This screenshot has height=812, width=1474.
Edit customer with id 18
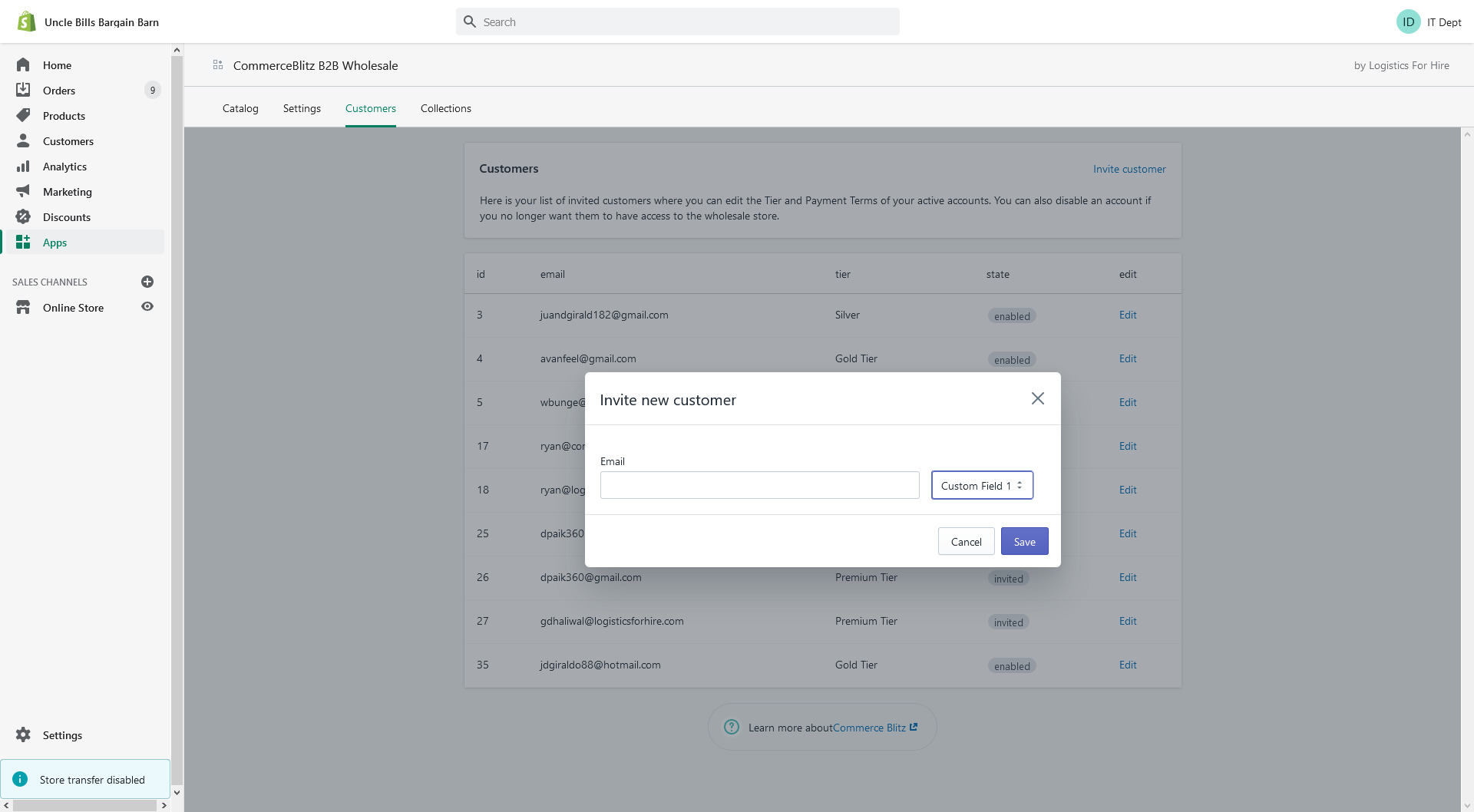[x=1128, y=490]
